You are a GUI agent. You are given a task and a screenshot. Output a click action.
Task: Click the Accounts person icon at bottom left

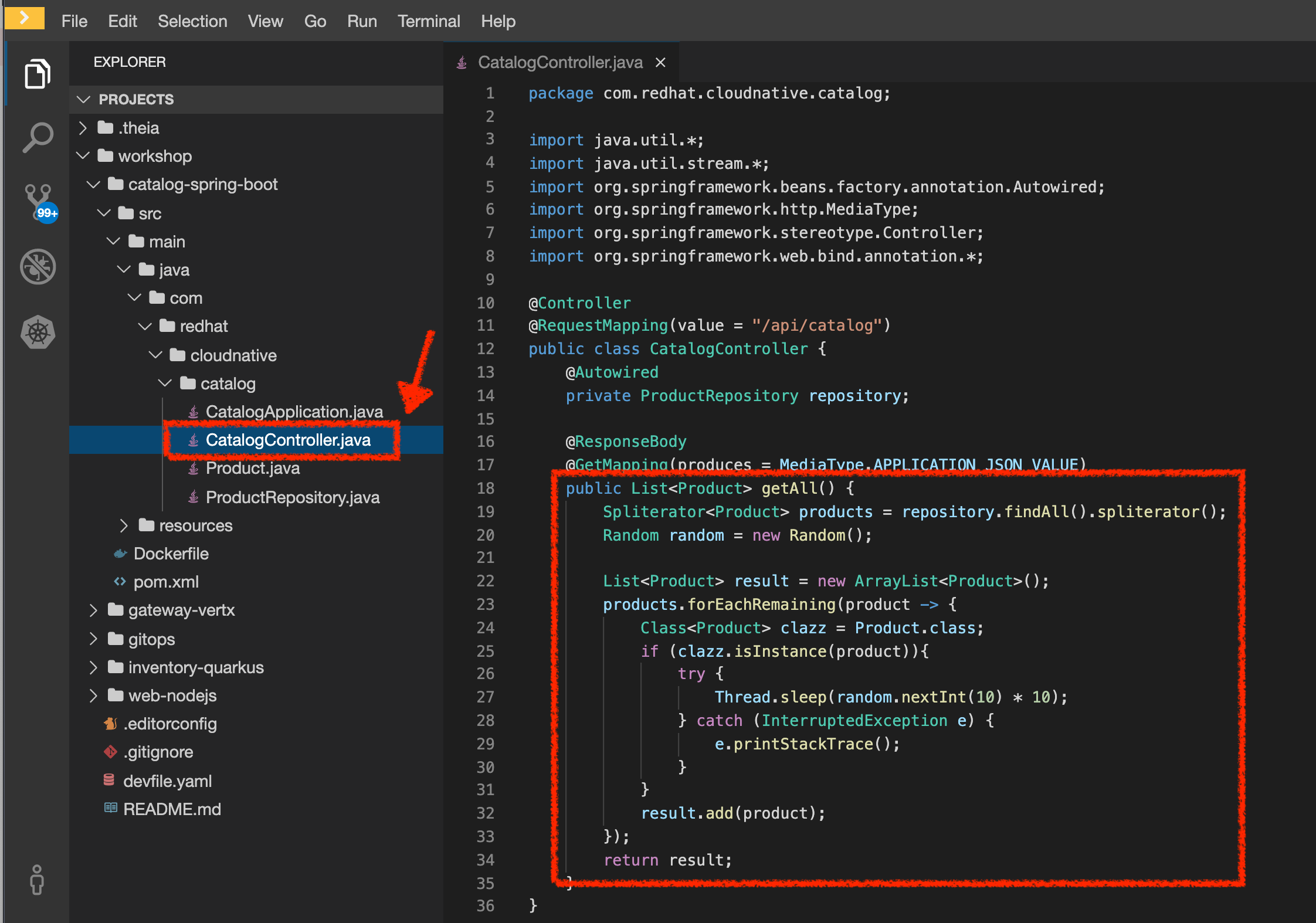tap(37, 881)
